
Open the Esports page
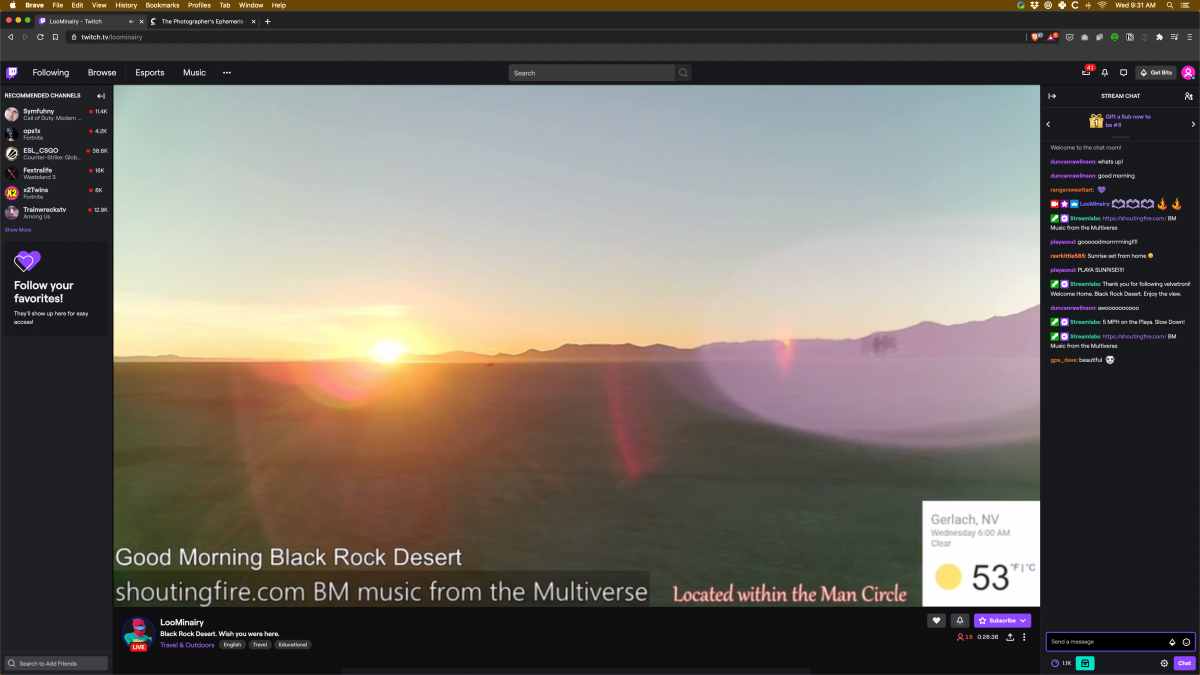(150, 72)
